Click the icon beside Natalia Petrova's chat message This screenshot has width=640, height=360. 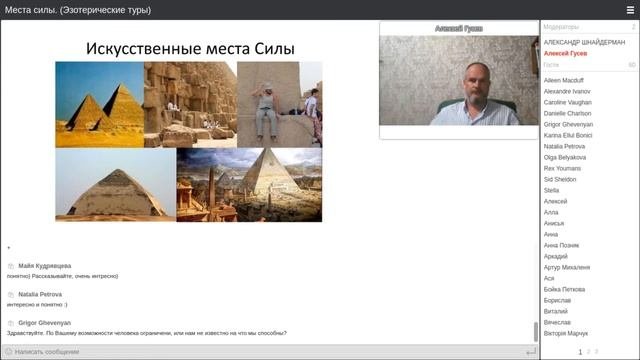point(11,295)
